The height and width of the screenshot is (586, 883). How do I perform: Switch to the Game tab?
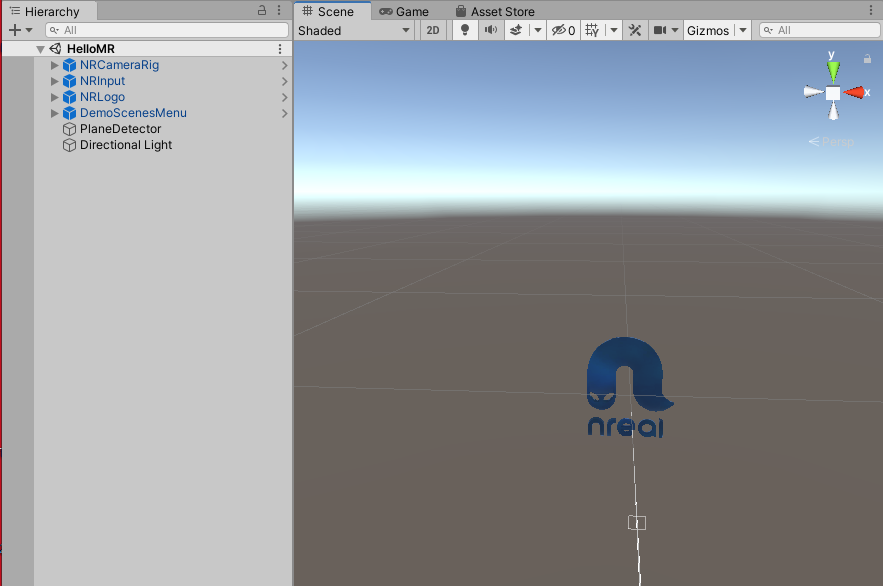404,11
